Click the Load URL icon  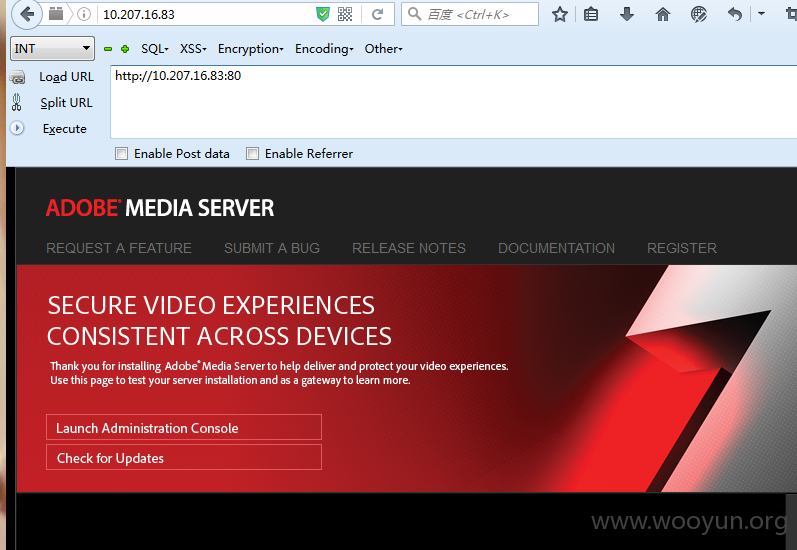tap(17, 77)
